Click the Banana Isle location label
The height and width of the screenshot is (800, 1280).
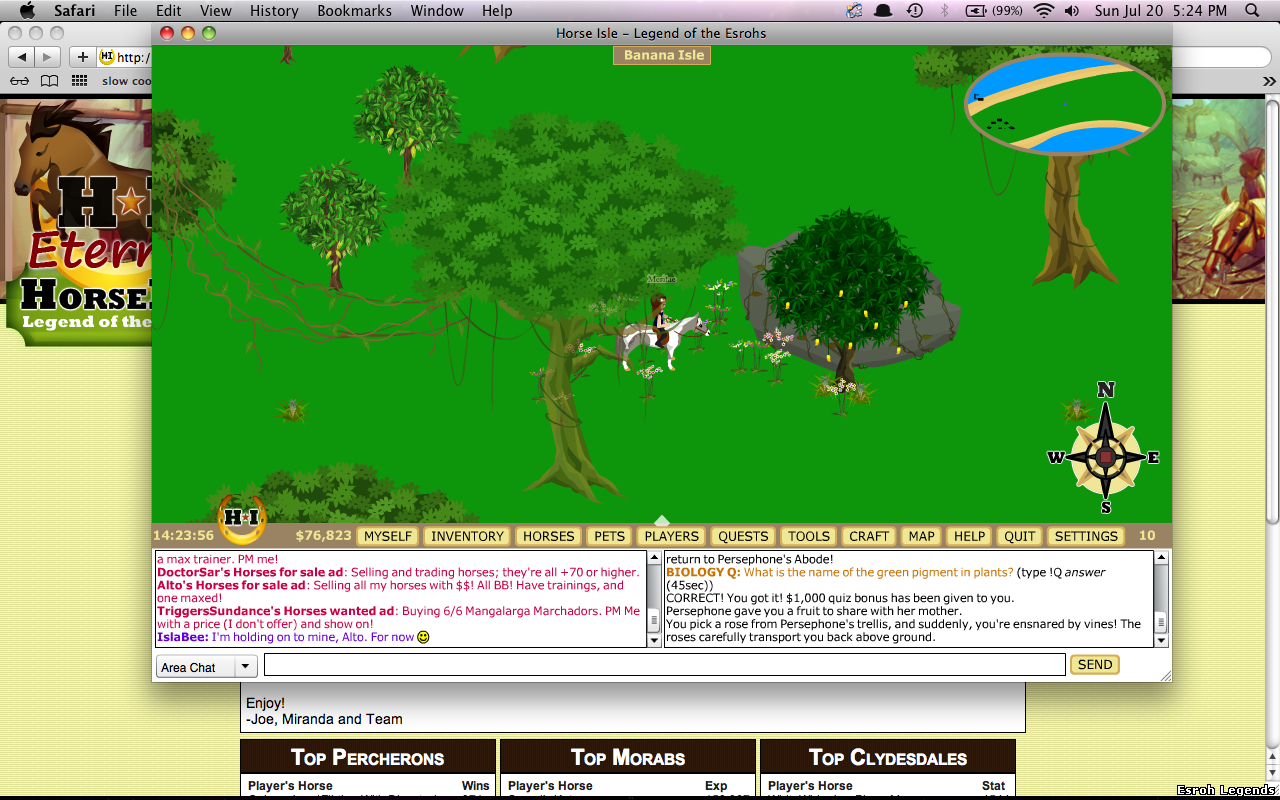point(662,55)
